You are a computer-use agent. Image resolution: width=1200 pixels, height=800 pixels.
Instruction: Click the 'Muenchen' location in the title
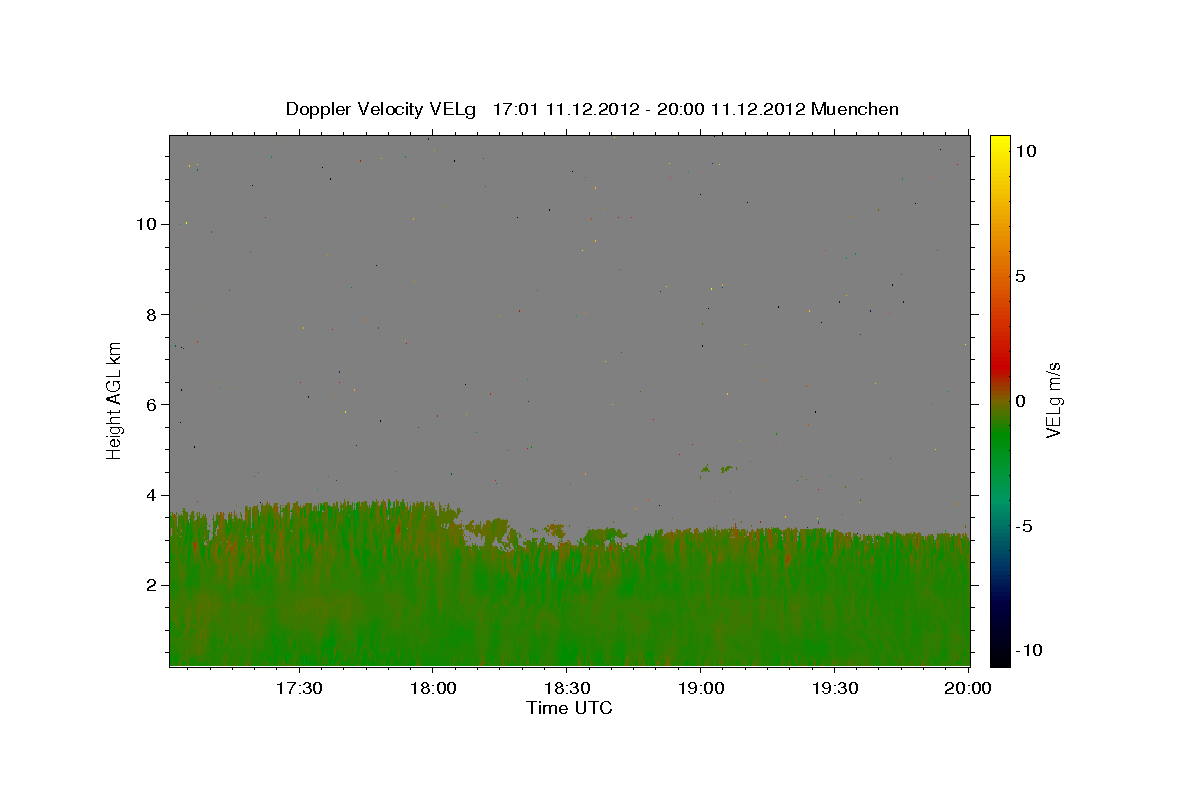[x=855, y=109]
